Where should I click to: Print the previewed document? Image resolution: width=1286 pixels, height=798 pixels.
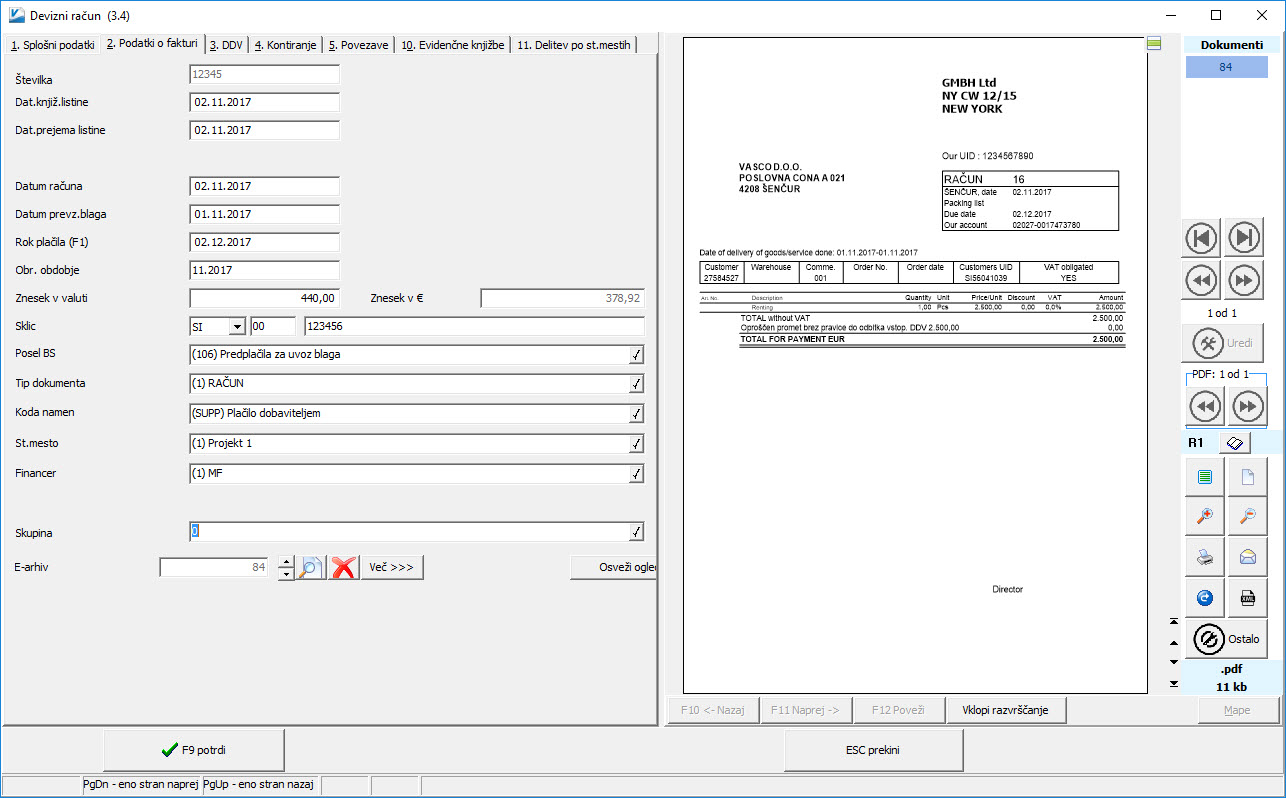1205,557
